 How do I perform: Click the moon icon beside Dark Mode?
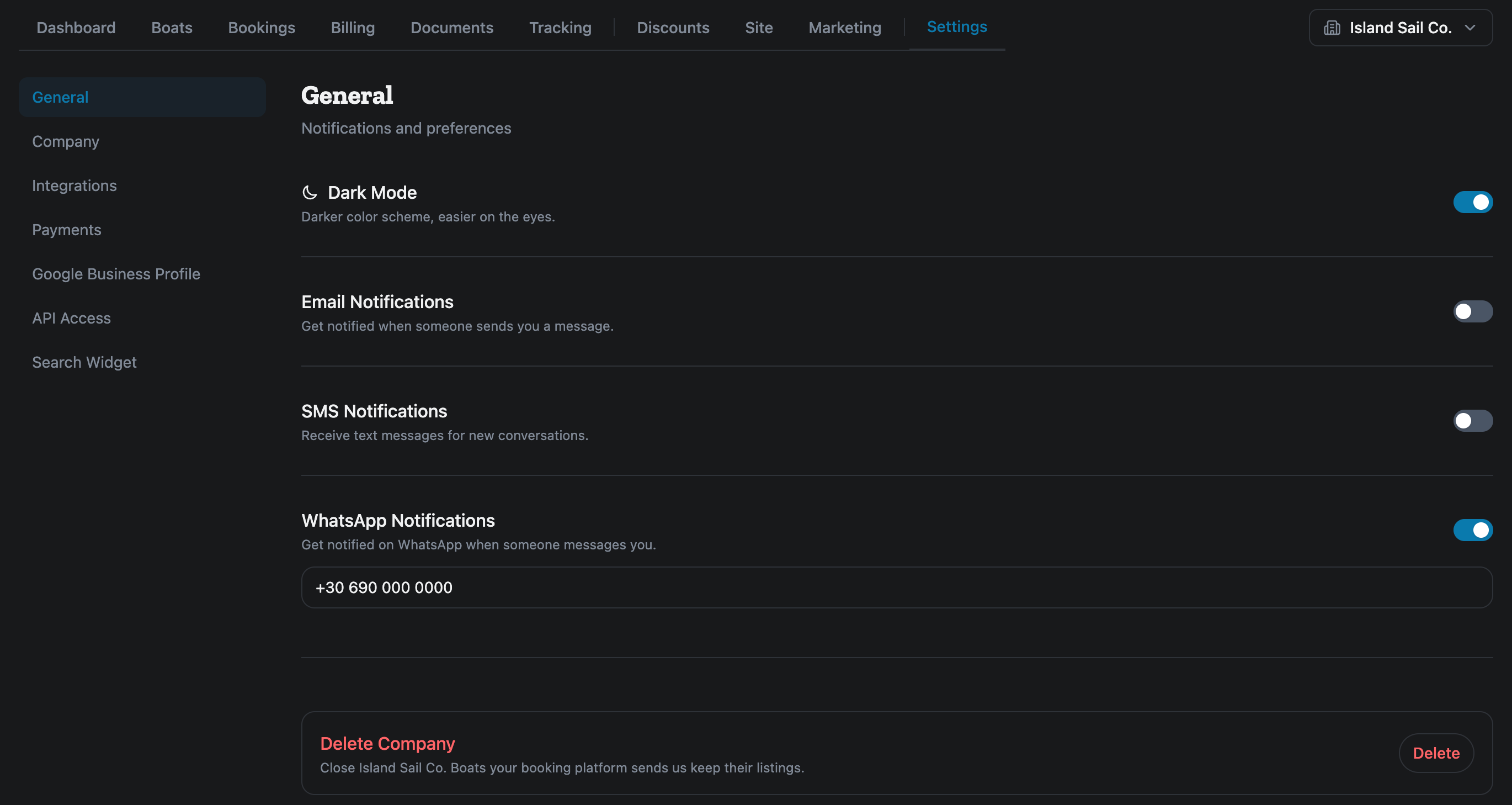(x=310, y=193)
